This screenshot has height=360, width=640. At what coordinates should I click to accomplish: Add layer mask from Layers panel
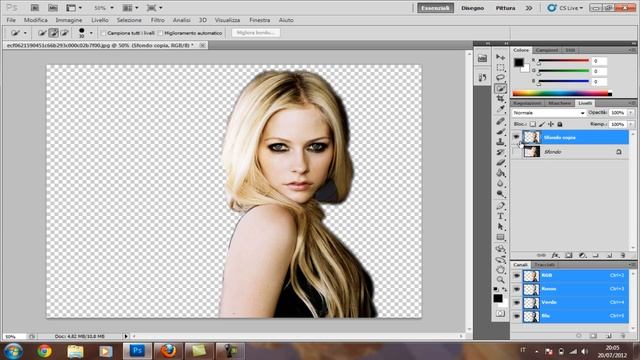pos(569,256)
